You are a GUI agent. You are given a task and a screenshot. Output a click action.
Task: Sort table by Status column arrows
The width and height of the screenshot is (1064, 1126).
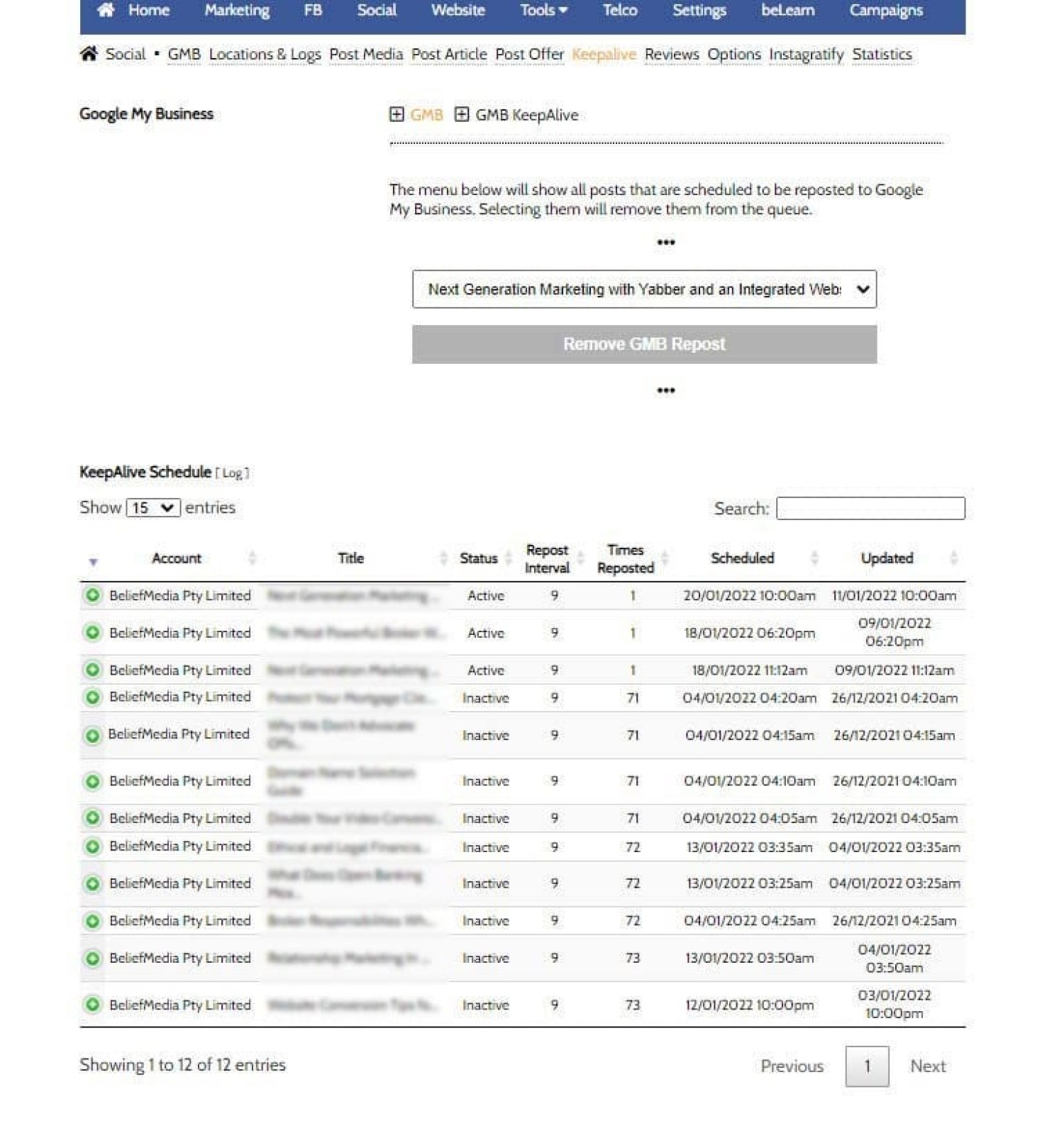(x=508, y=558)
